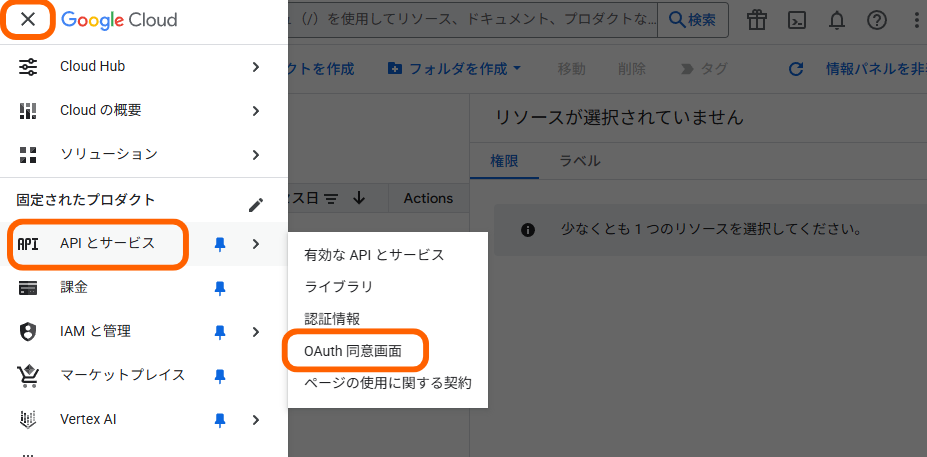Select OAuth 同意画面 in the submenu
Screen dimensions: 927x457
pyautogui.click(x=353, y=351)
